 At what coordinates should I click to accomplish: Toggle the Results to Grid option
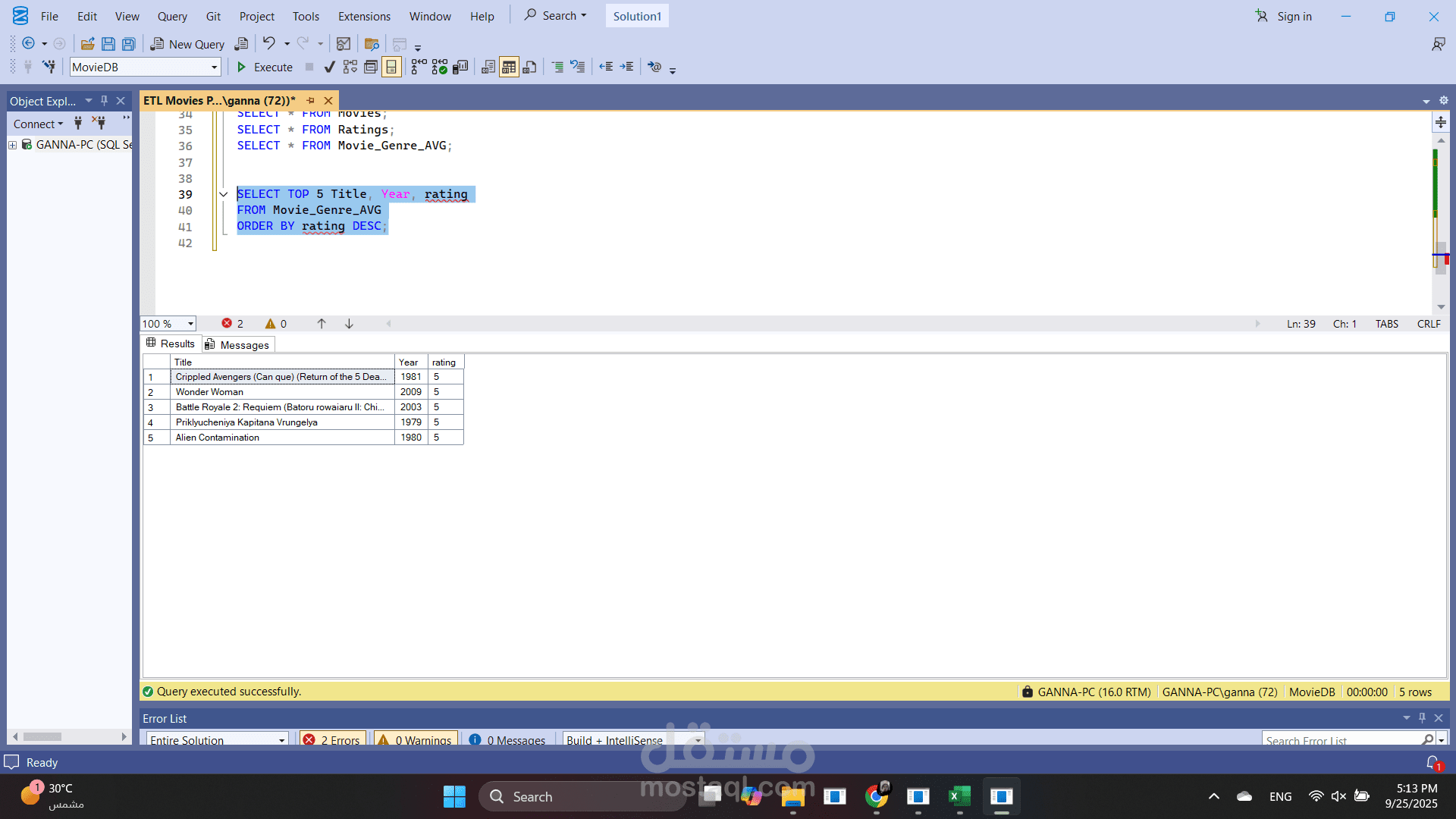(509, 67)
